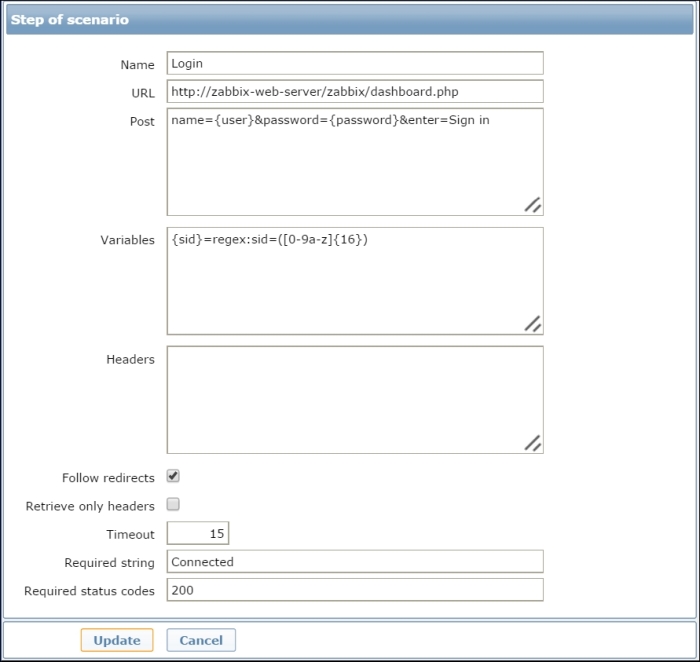Viewport: 700px width, 662px height.
Task: Click the Timeout label text
Action: [x=130, y=535]
